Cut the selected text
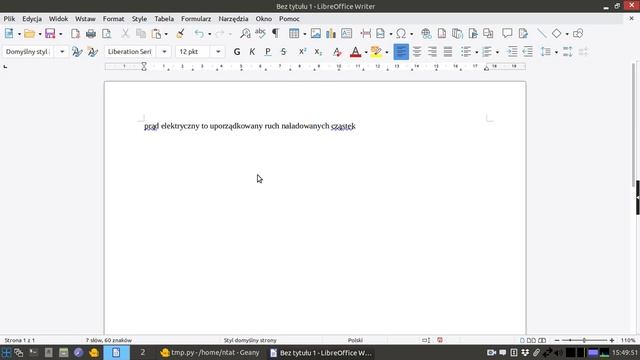Screen dimensions: 640x360 pyautogui.click(x=125, y=33)
